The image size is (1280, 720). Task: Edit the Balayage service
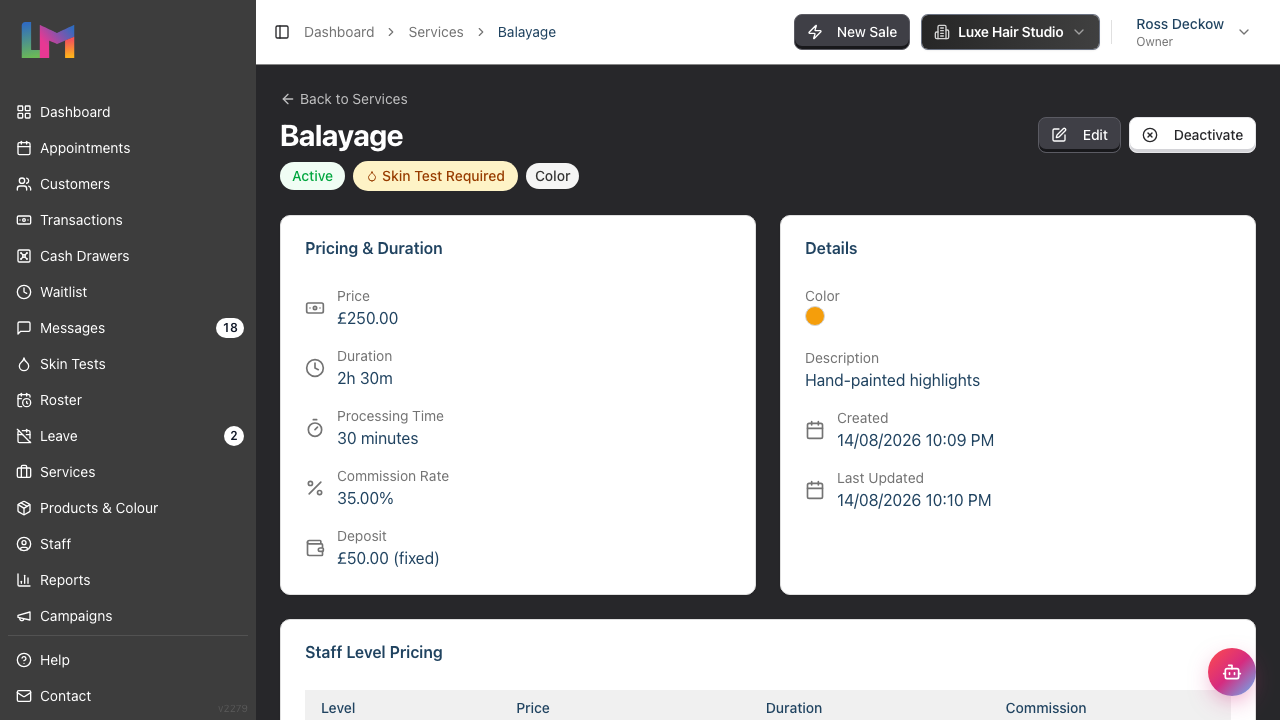(1079, 135)
